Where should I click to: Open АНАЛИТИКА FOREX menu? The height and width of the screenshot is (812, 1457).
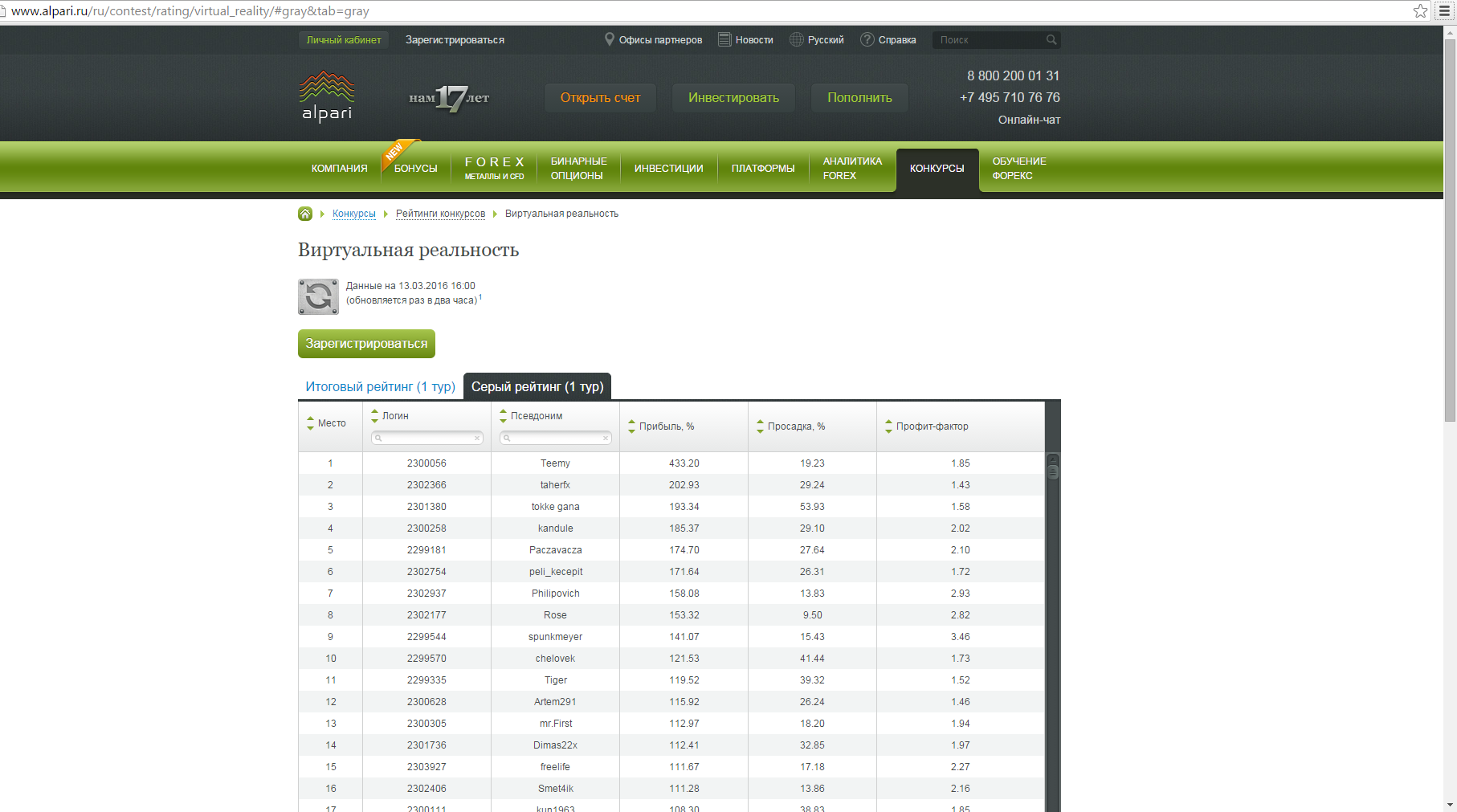pos(852,169)
